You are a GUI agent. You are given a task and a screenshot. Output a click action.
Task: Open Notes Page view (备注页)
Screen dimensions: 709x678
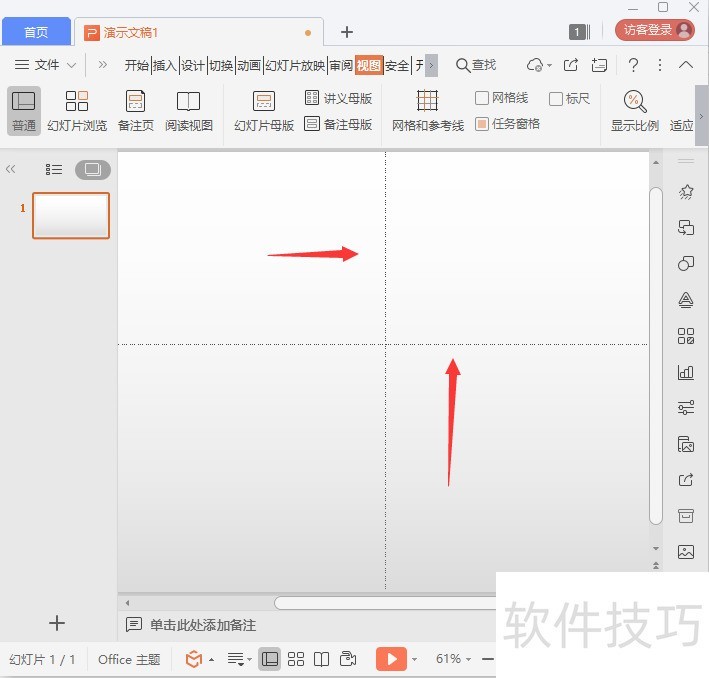136,111
